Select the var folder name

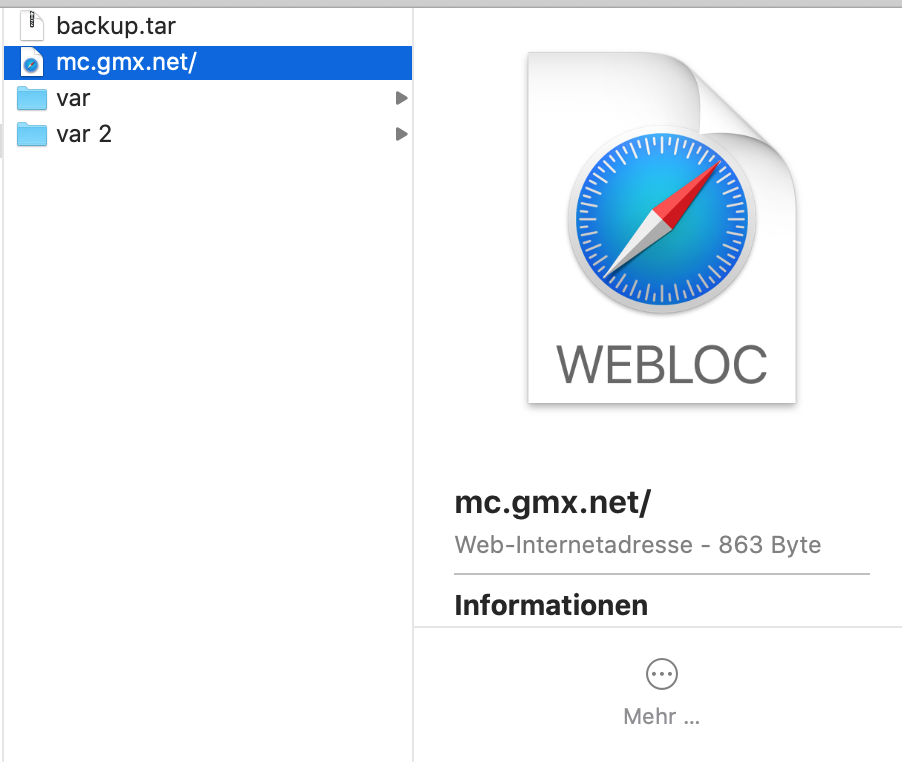pos(74,98)
